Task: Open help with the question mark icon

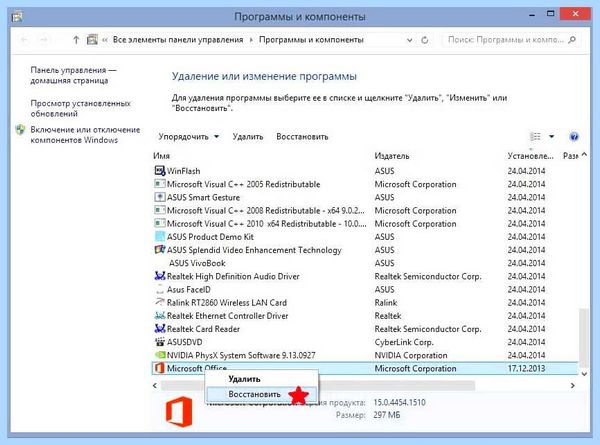Action: click(x=574, y=137)
